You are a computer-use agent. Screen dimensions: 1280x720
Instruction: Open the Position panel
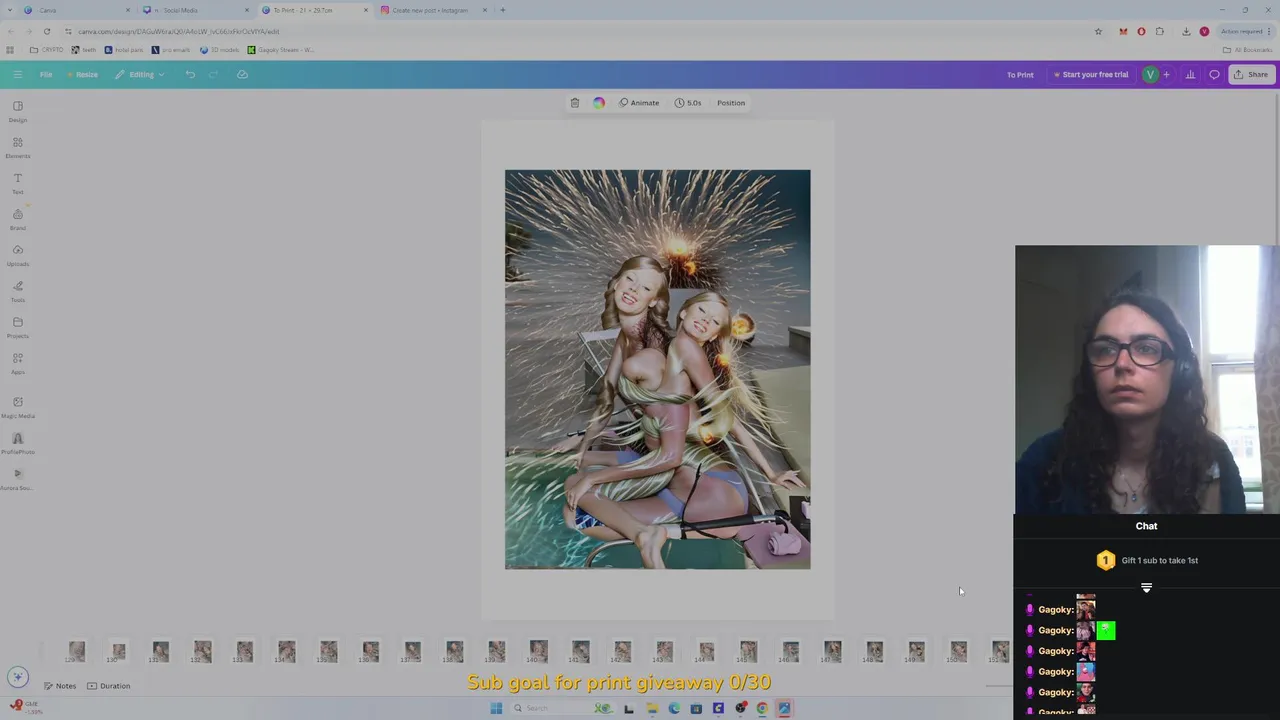[x=731, y=103]
